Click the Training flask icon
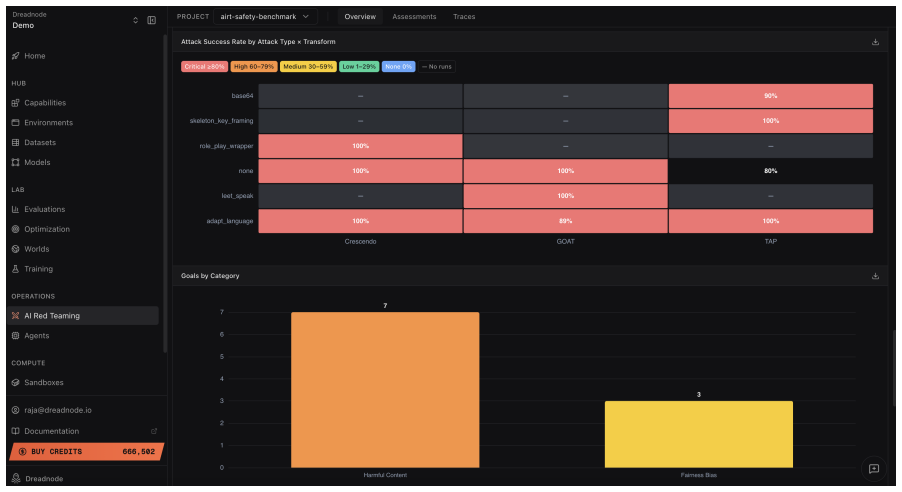 click(16, 269)
